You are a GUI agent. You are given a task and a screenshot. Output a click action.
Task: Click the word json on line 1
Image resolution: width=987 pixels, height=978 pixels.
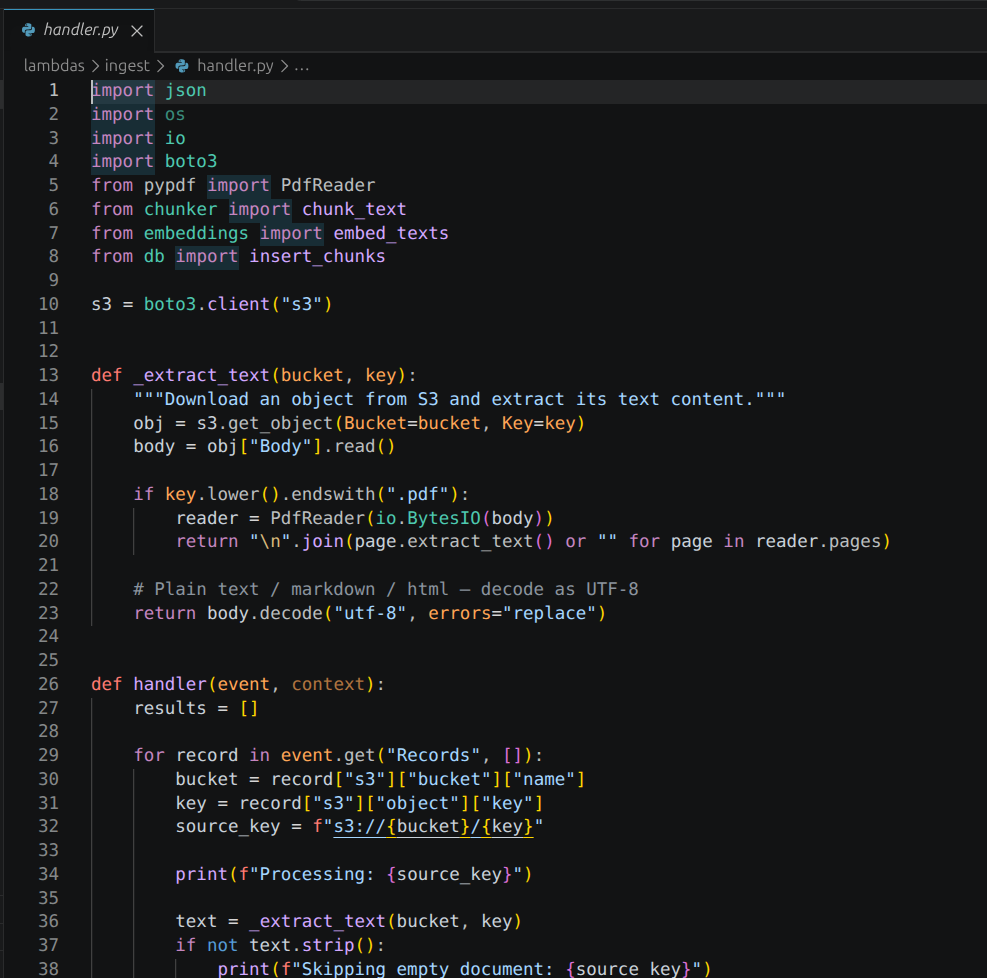[186, 91]
